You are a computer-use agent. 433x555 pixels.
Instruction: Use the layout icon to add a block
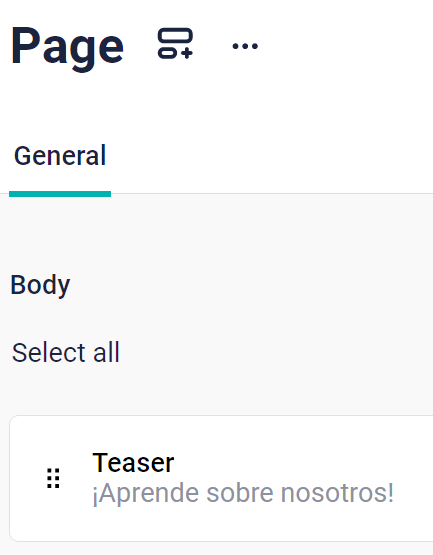point(175,43)
